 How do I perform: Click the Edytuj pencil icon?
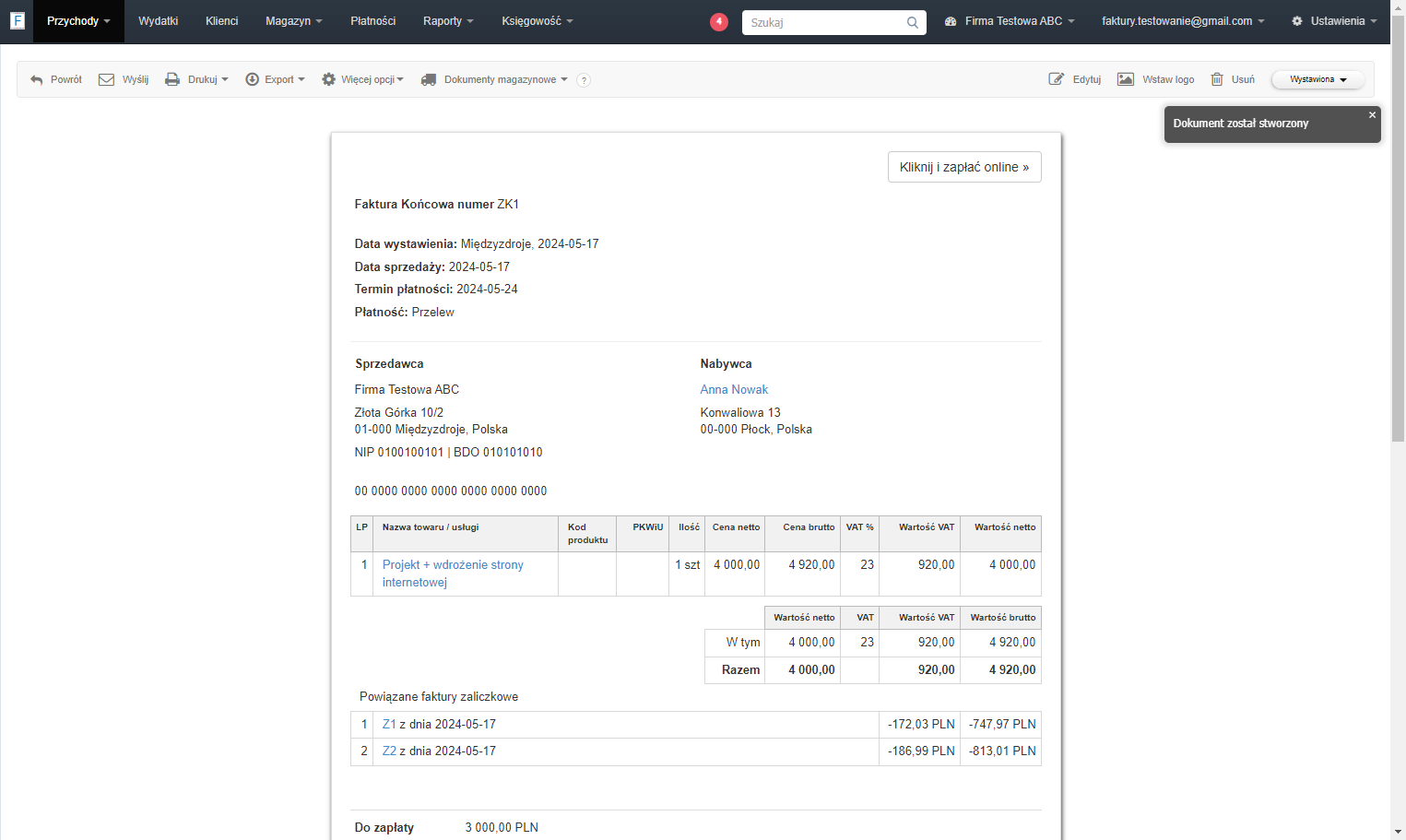coord(1057,79)
